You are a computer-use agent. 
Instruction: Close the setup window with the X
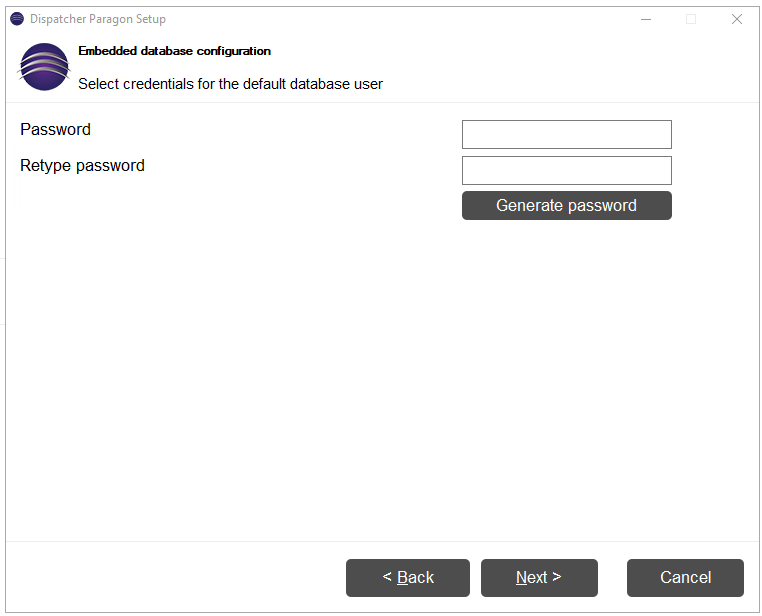[x=736, y=19]
